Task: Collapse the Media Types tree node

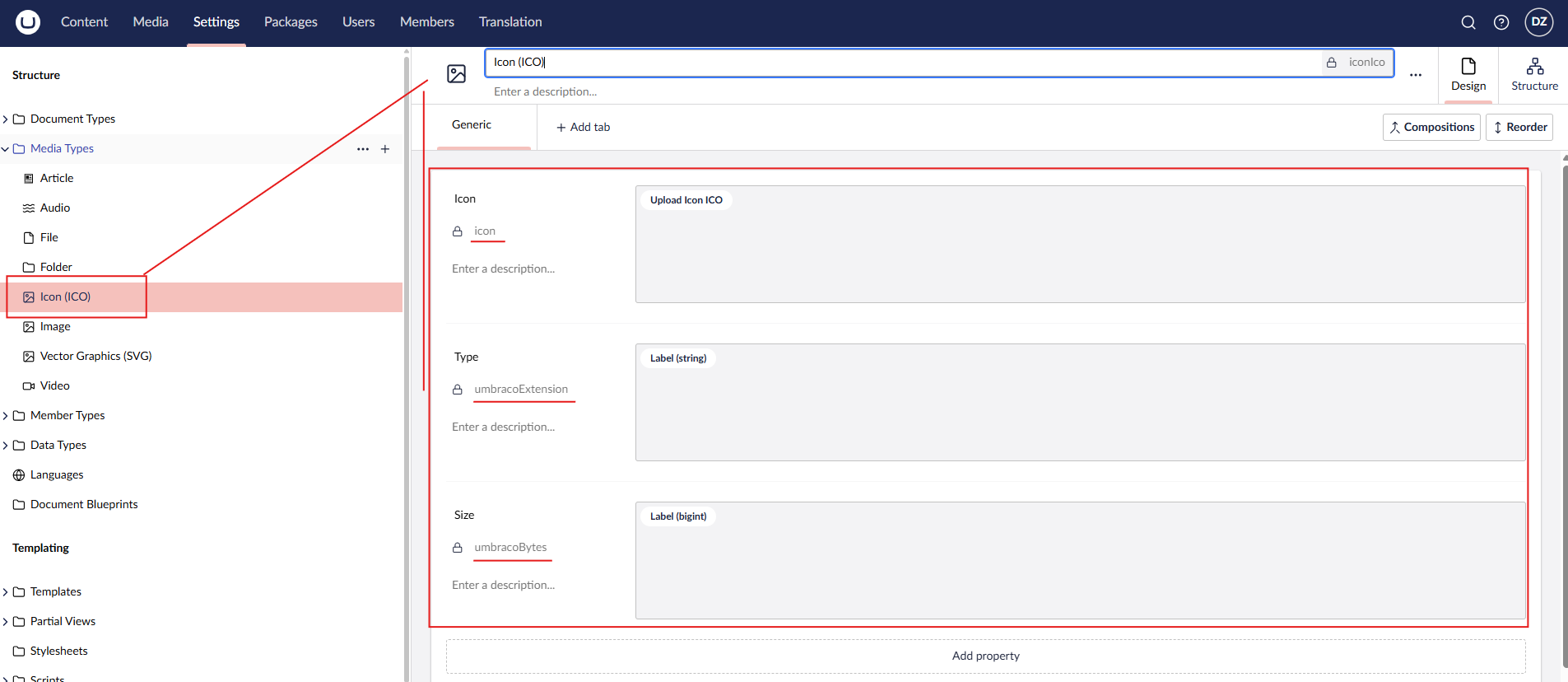Action: pyautogui.click(x=6, y=149)
